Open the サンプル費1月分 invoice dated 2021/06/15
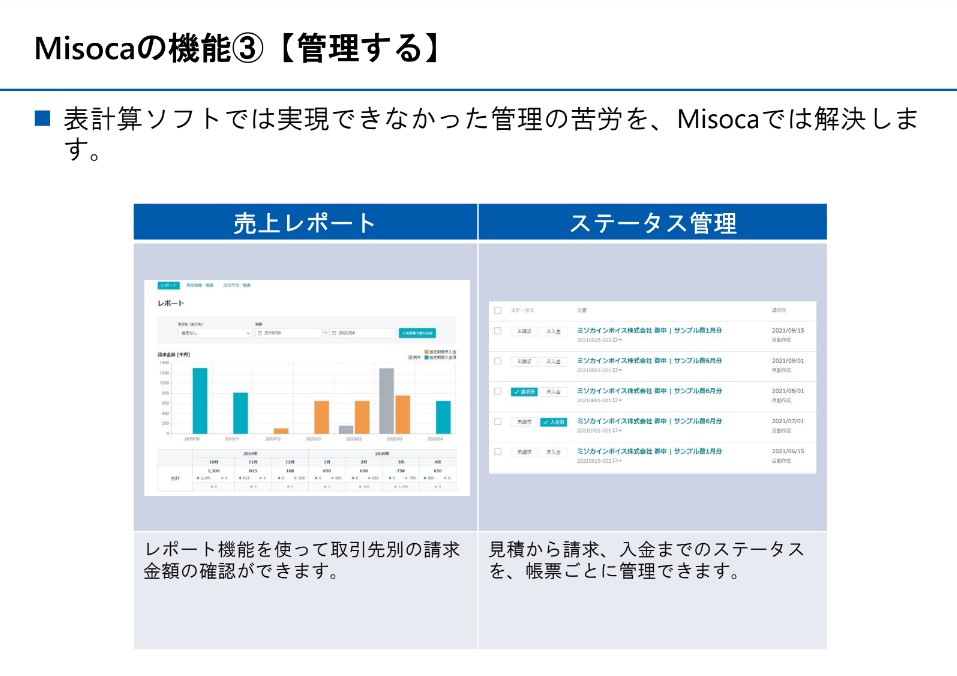 [x=649, y=451]
